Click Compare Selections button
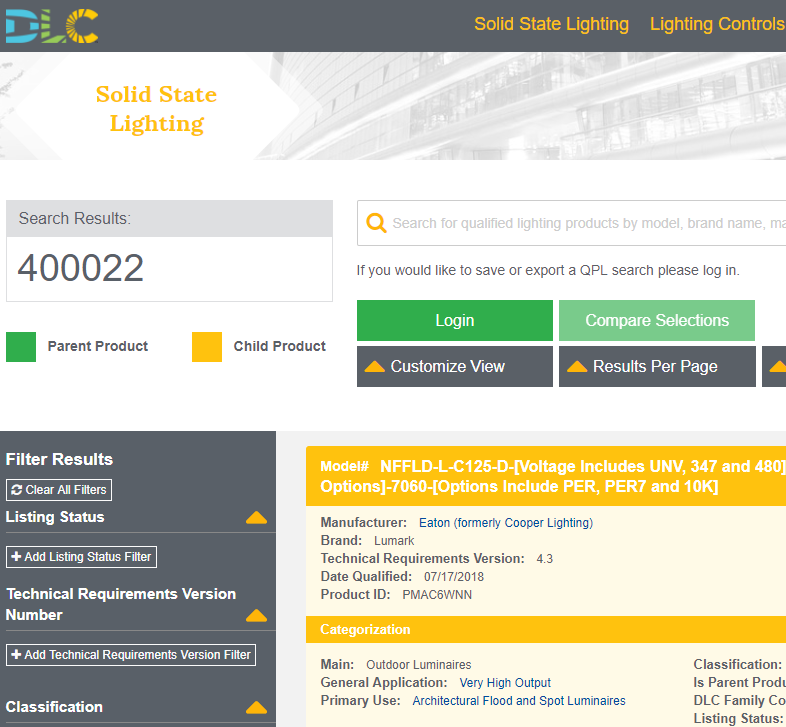The width and height of the screenshot is (786, 727). 657,320
